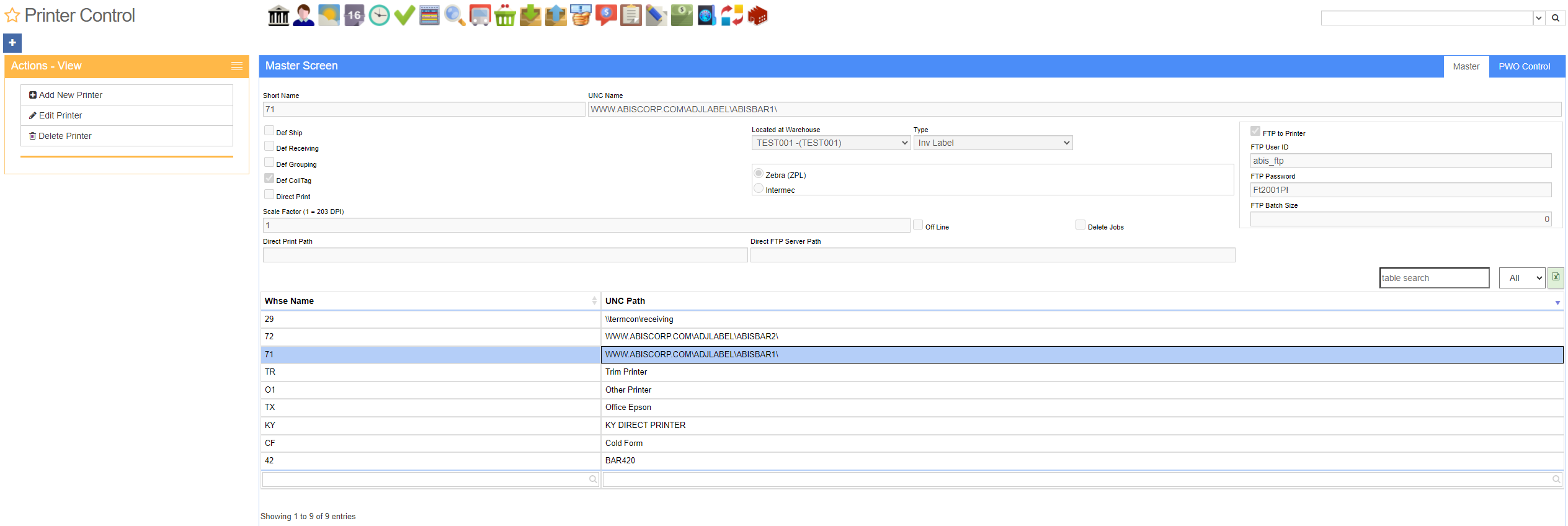Open the All filter dropdown
Viewport: 1568px width, 526px height.
(x=1523, y=278)
